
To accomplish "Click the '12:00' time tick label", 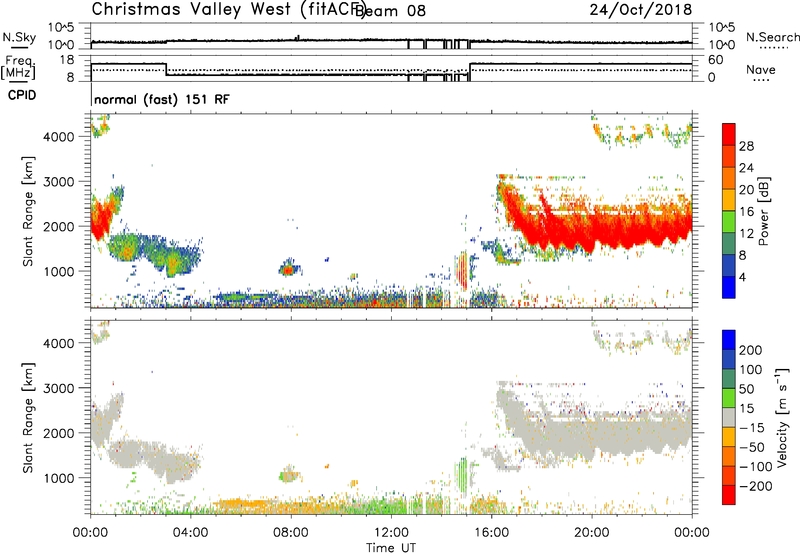I will pos(391,533).
